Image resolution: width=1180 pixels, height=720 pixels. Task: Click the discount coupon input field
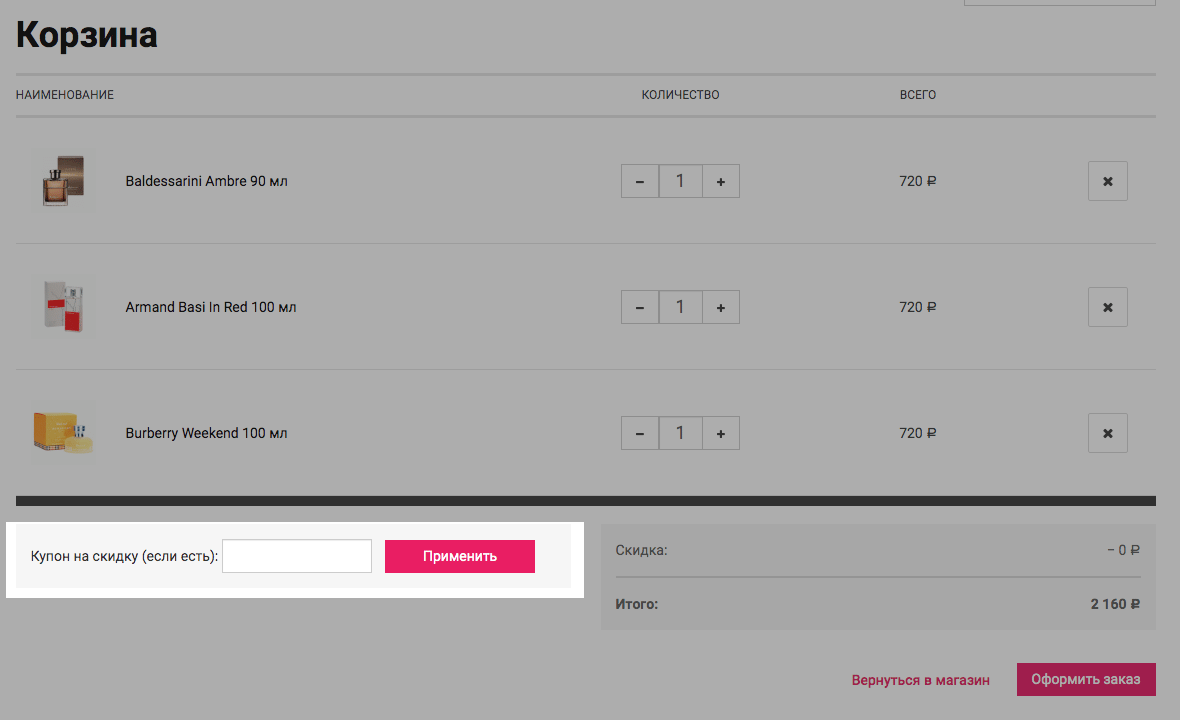click(x=297, y=556)
